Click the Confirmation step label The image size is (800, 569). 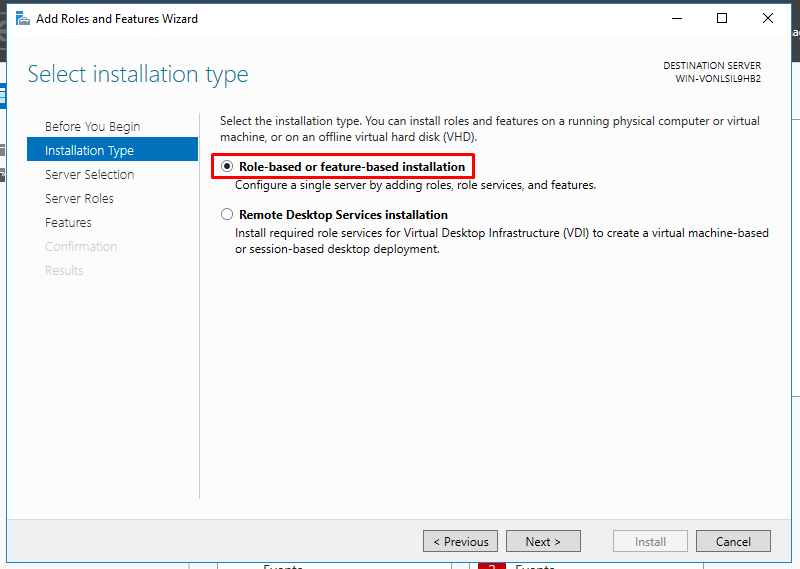[81, 246]
